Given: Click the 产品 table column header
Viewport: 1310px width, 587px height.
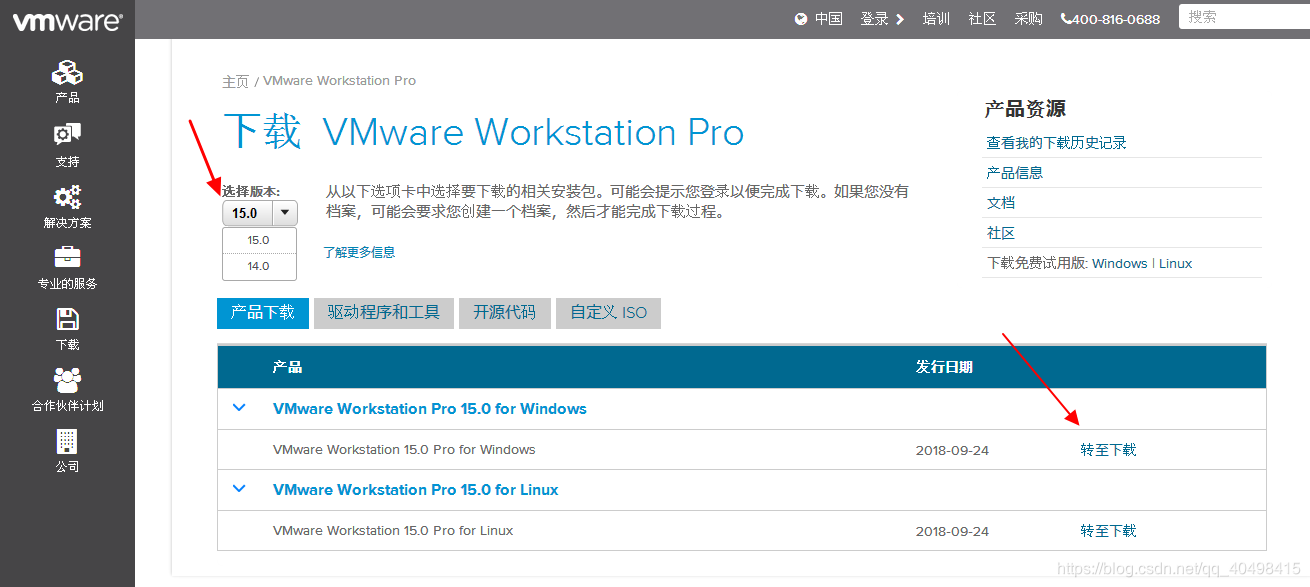Looking at the screenshot, I should point(287,367).
